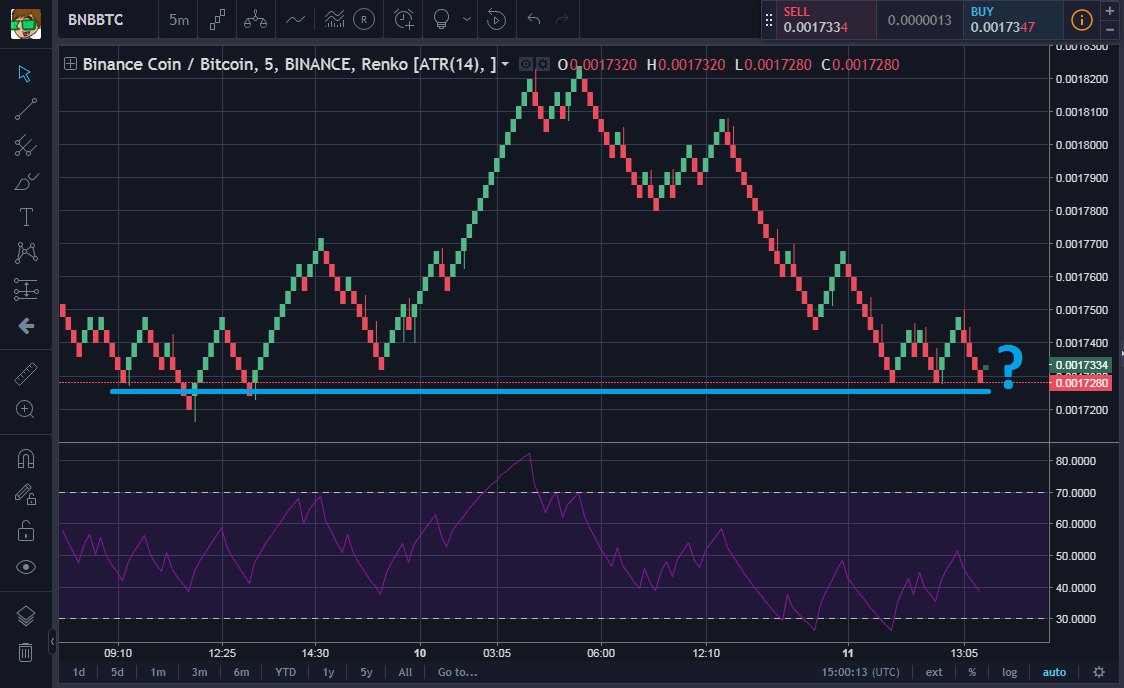Select the 1m time range
The image size is (1124, 688).
coord(158,672)
